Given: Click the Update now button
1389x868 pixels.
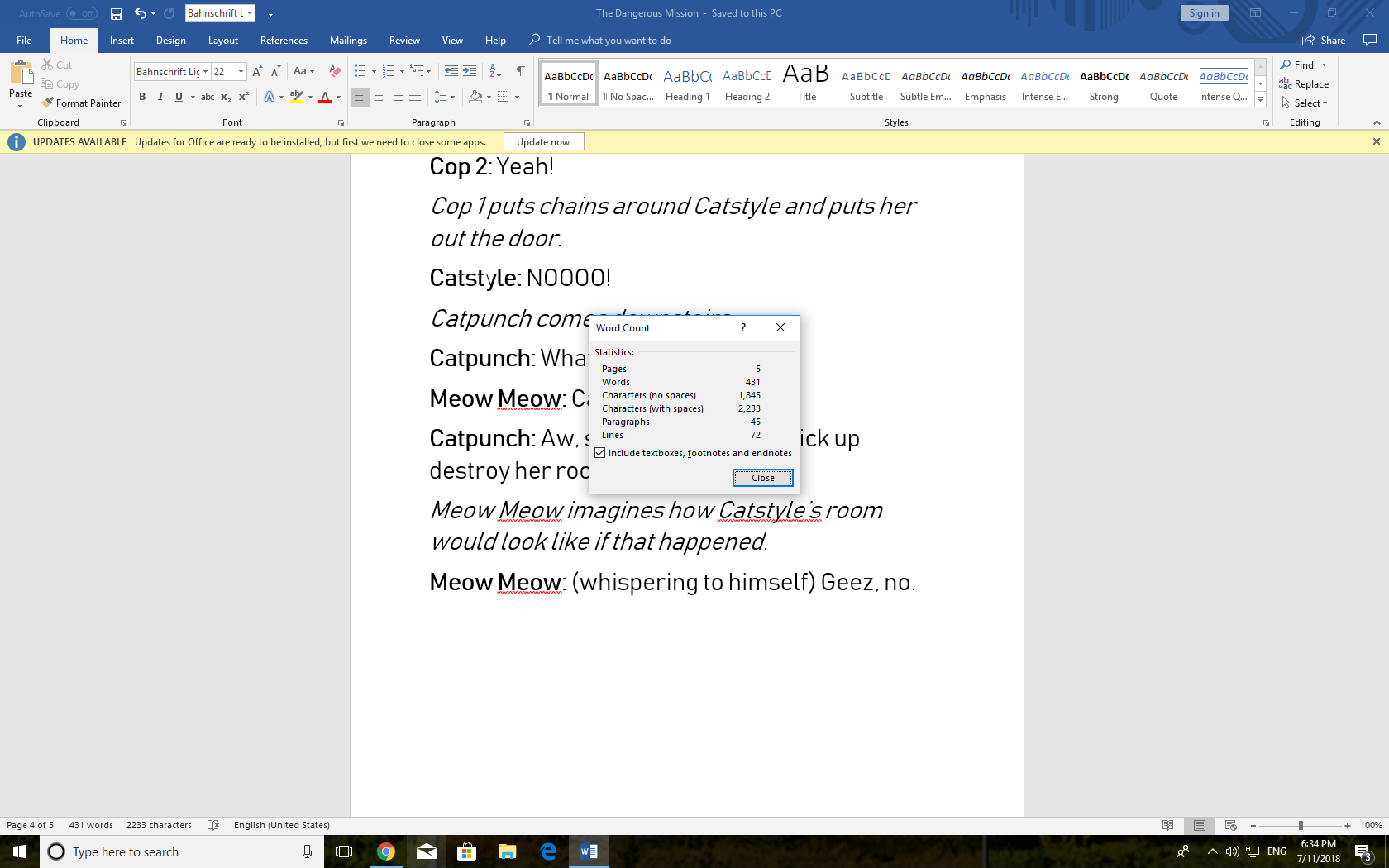Looking at the screenshot, I should click(543, 142).
